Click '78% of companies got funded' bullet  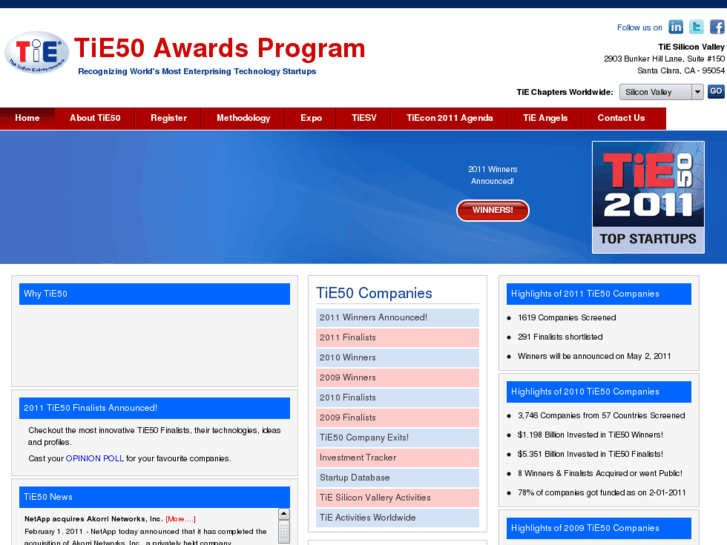[601, 493]
